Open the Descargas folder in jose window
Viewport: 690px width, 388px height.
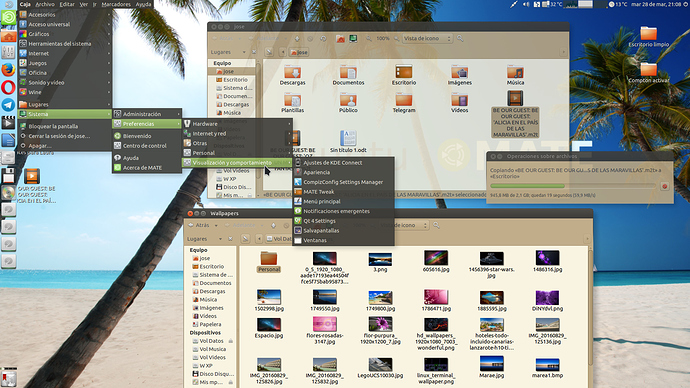click(292, 75)
